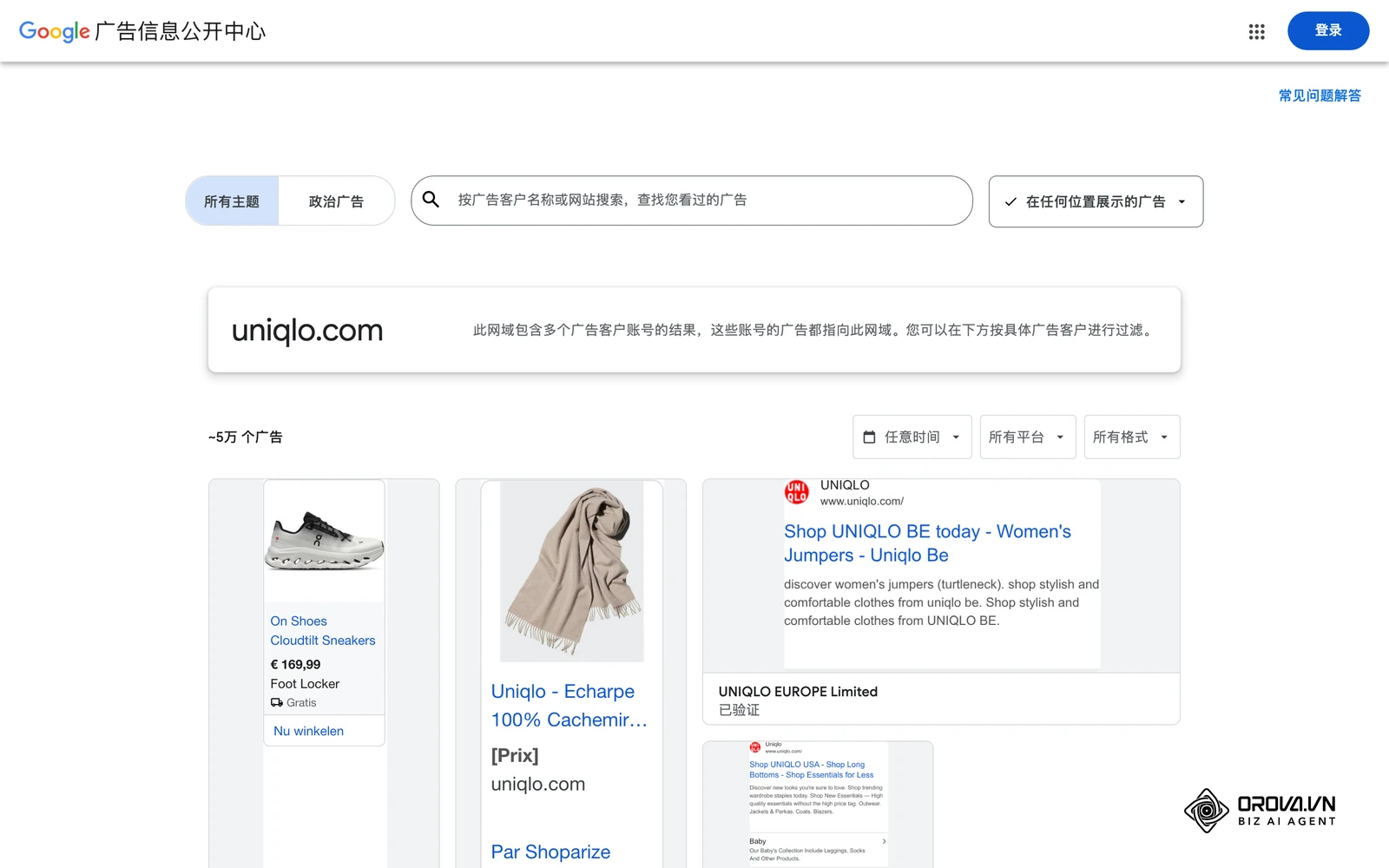Click the beige cashmere scarf image
This screenshot has width=1389, height=868.
point(572,571)
